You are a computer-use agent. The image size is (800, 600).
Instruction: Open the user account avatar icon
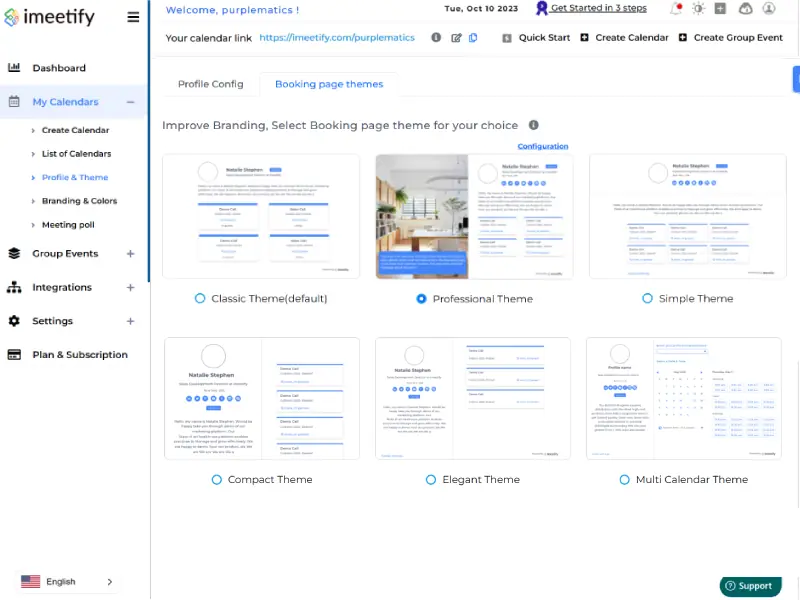click(769, 8)
